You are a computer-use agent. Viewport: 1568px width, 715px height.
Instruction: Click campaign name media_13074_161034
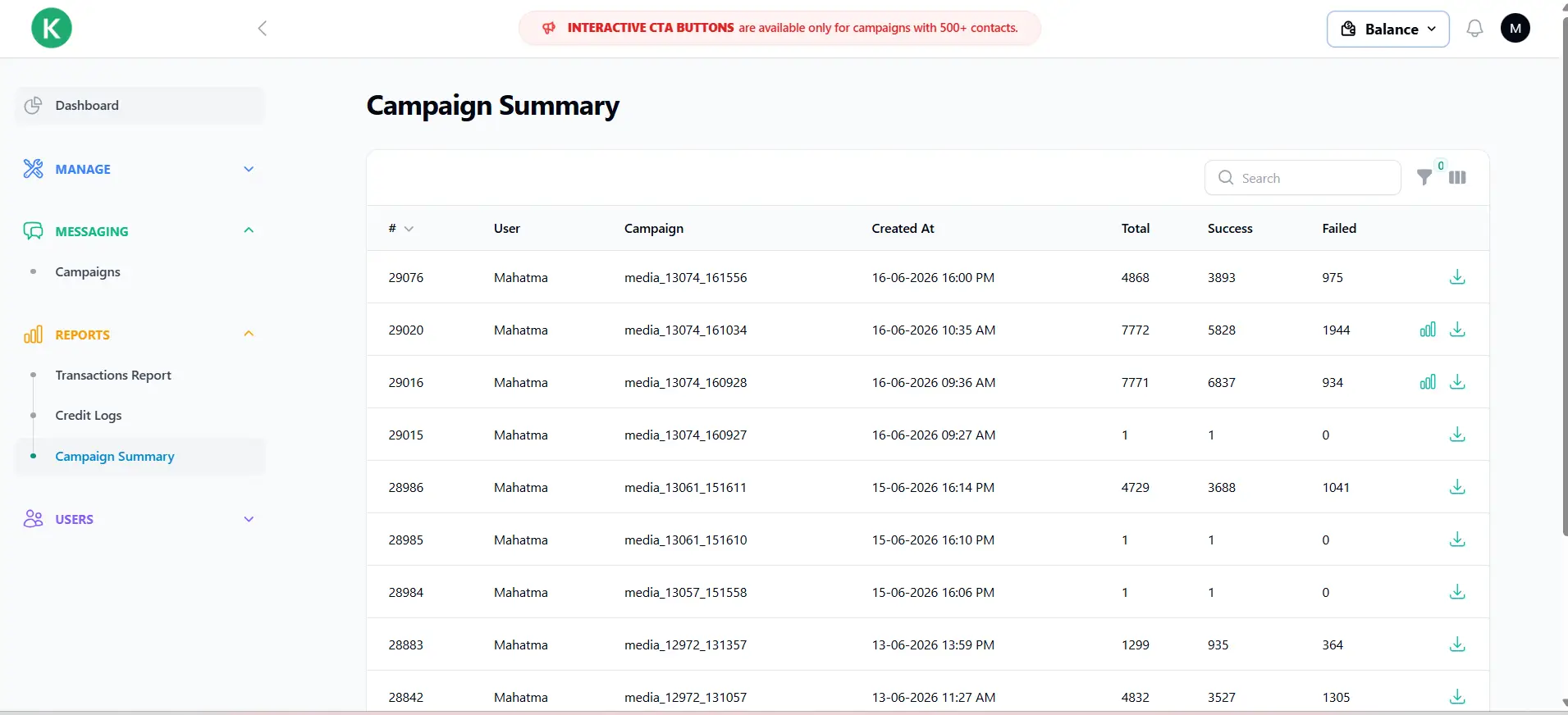coord(686,330)
